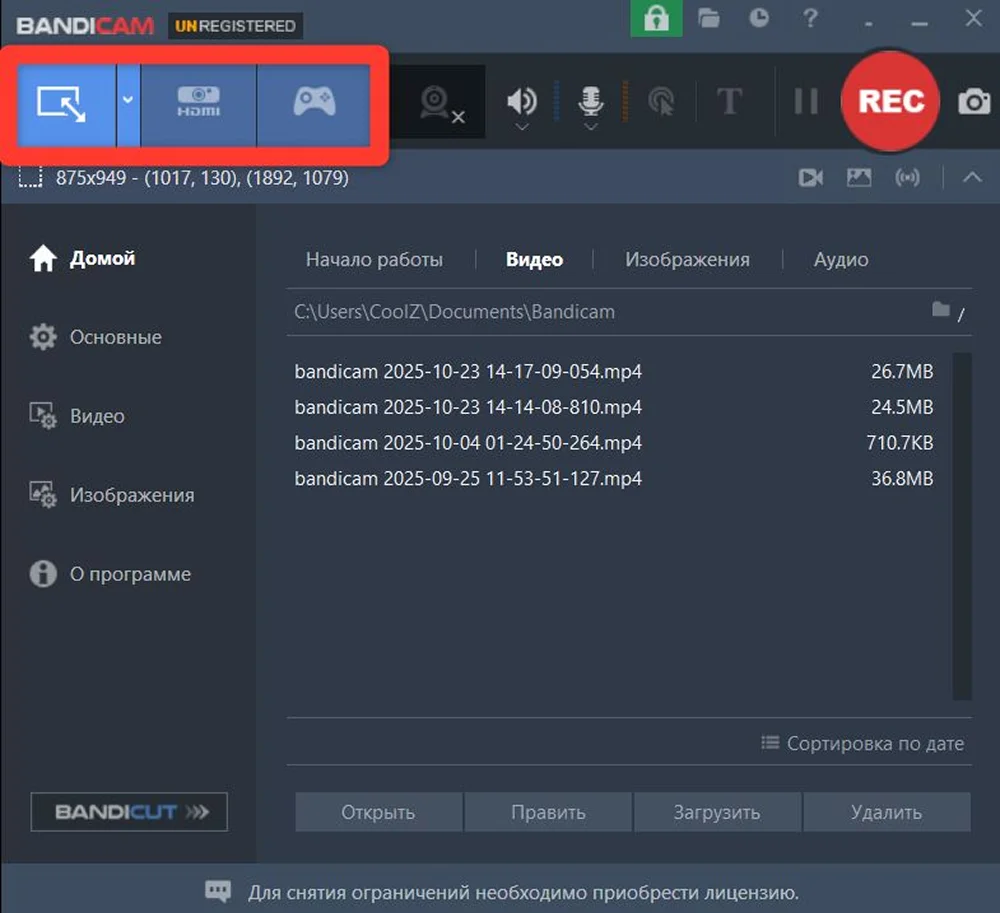
Task: Open the Начало работы tab
Action: pos(374,259)
